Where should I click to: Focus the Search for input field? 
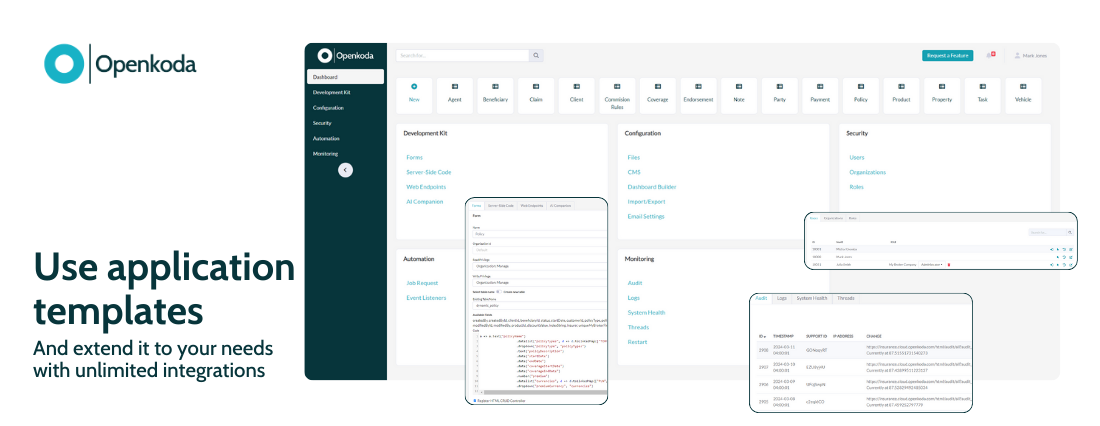pos(462,55)
